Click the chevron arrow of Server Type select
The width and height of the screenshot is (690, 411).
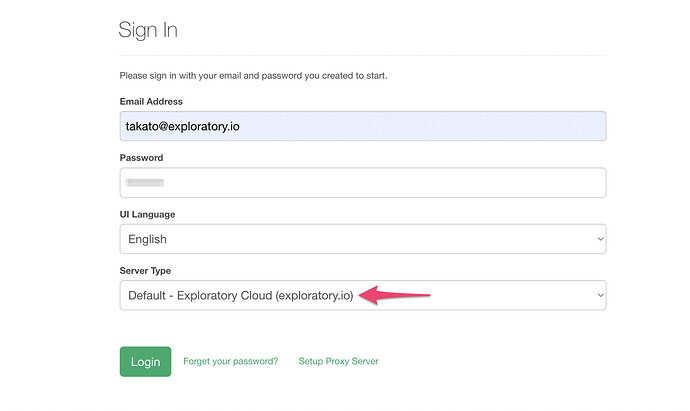(600, 295)
